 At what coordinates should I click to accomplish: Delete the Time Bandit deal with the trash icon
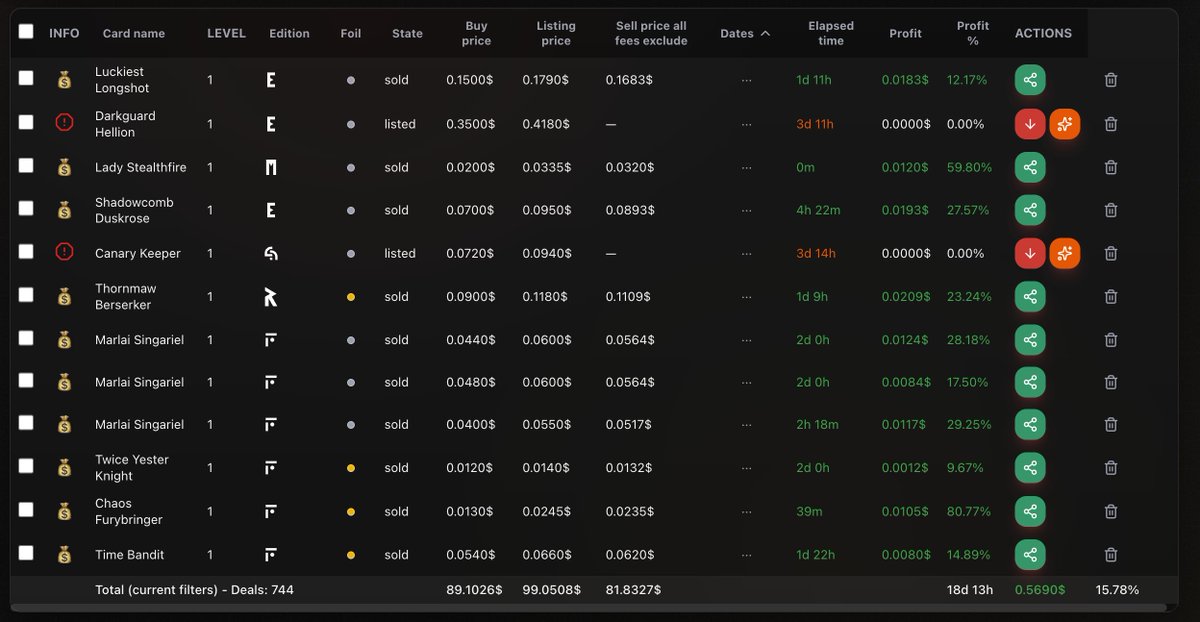click(1110, 554)
